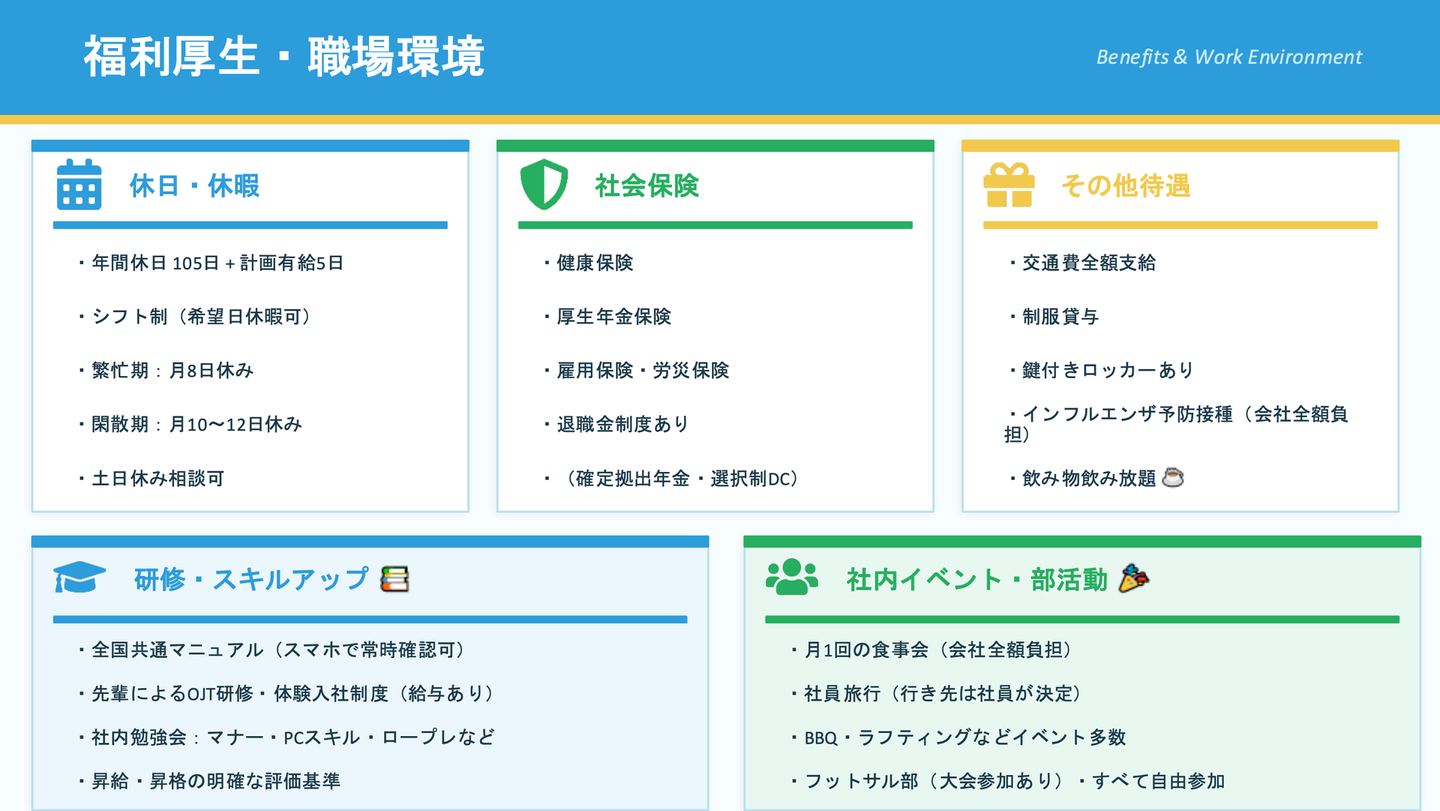This screenshot has width=1440, height=811.
Task: Select the 昇給・昇格の明確な評価基準 bullet
Action: point(209,781)
